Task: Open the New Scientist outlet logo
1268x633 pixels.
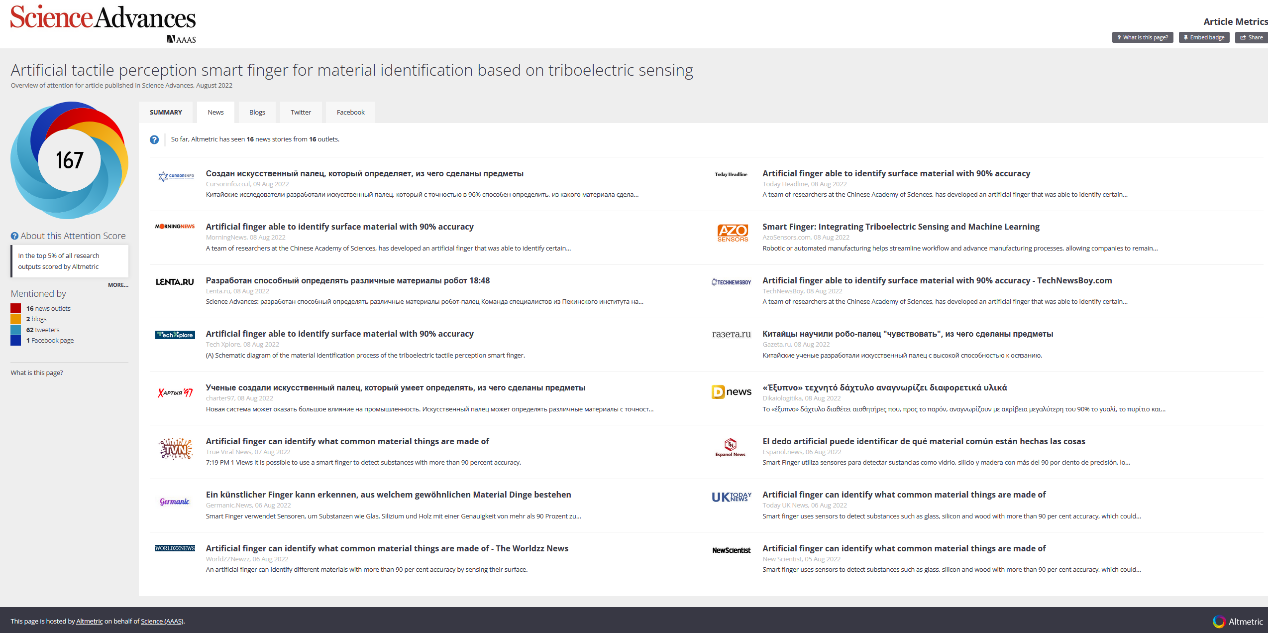Action: click(x=731, y=550)
